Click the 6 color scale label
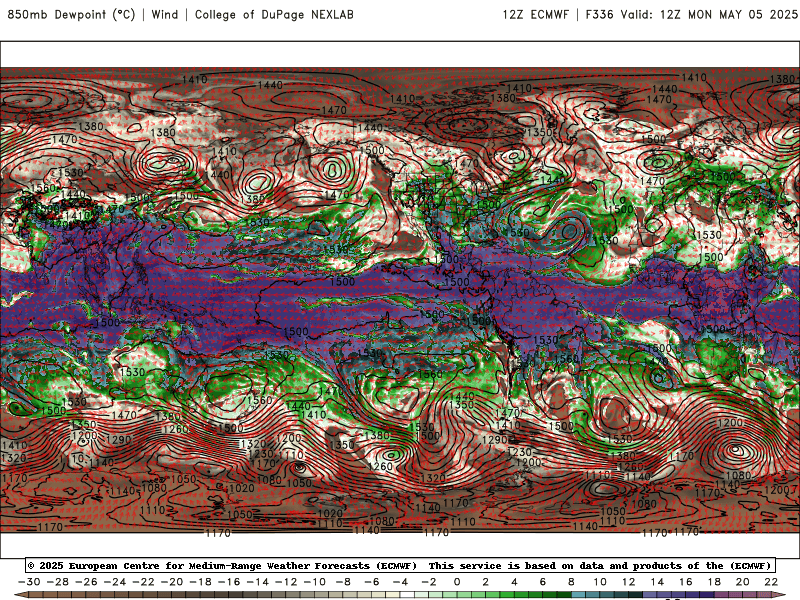 pos(542,582)
